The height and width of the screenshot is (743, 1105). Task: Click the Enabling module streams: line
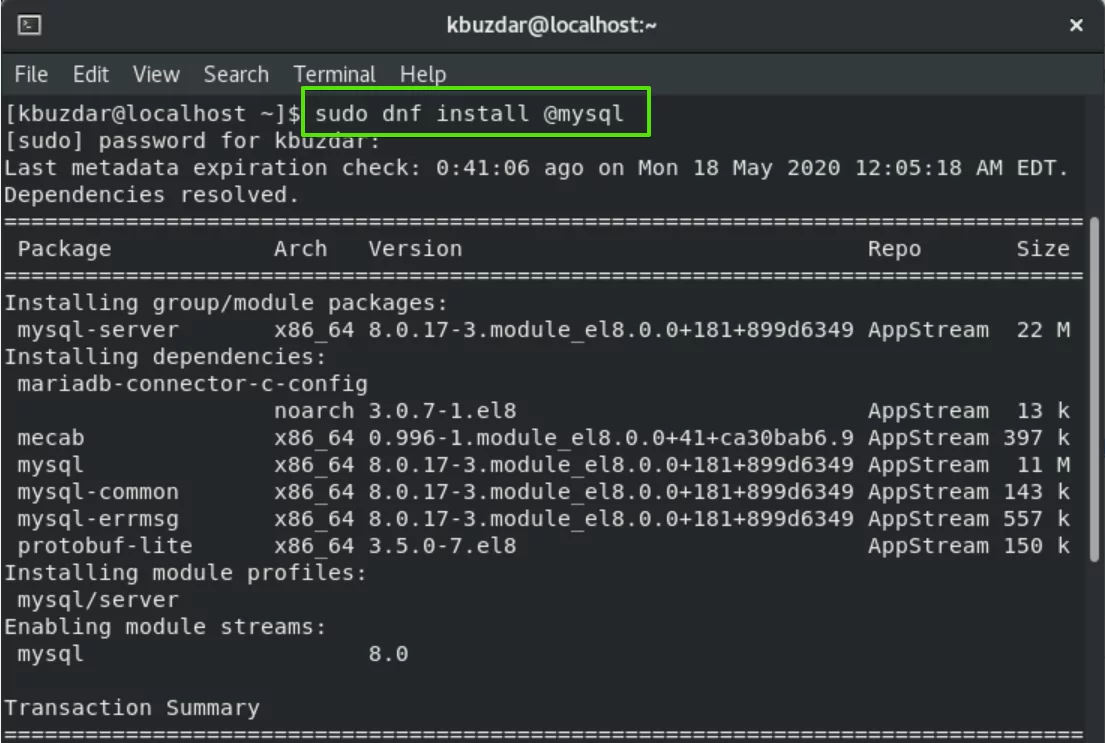pyautogui.click(x=166, y=627)
